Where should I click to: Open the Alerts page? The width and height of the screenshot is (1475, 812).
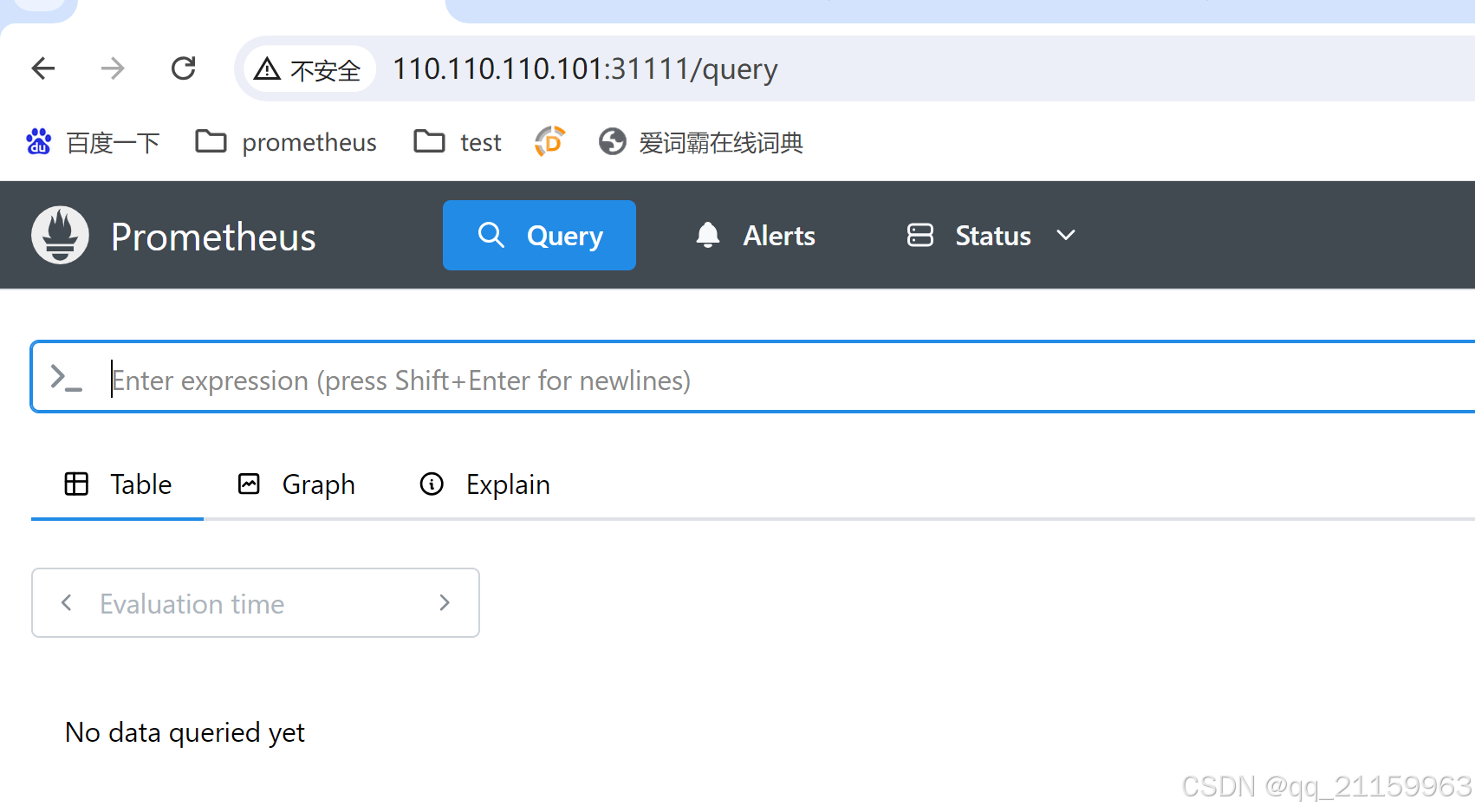tap(755, 235)
